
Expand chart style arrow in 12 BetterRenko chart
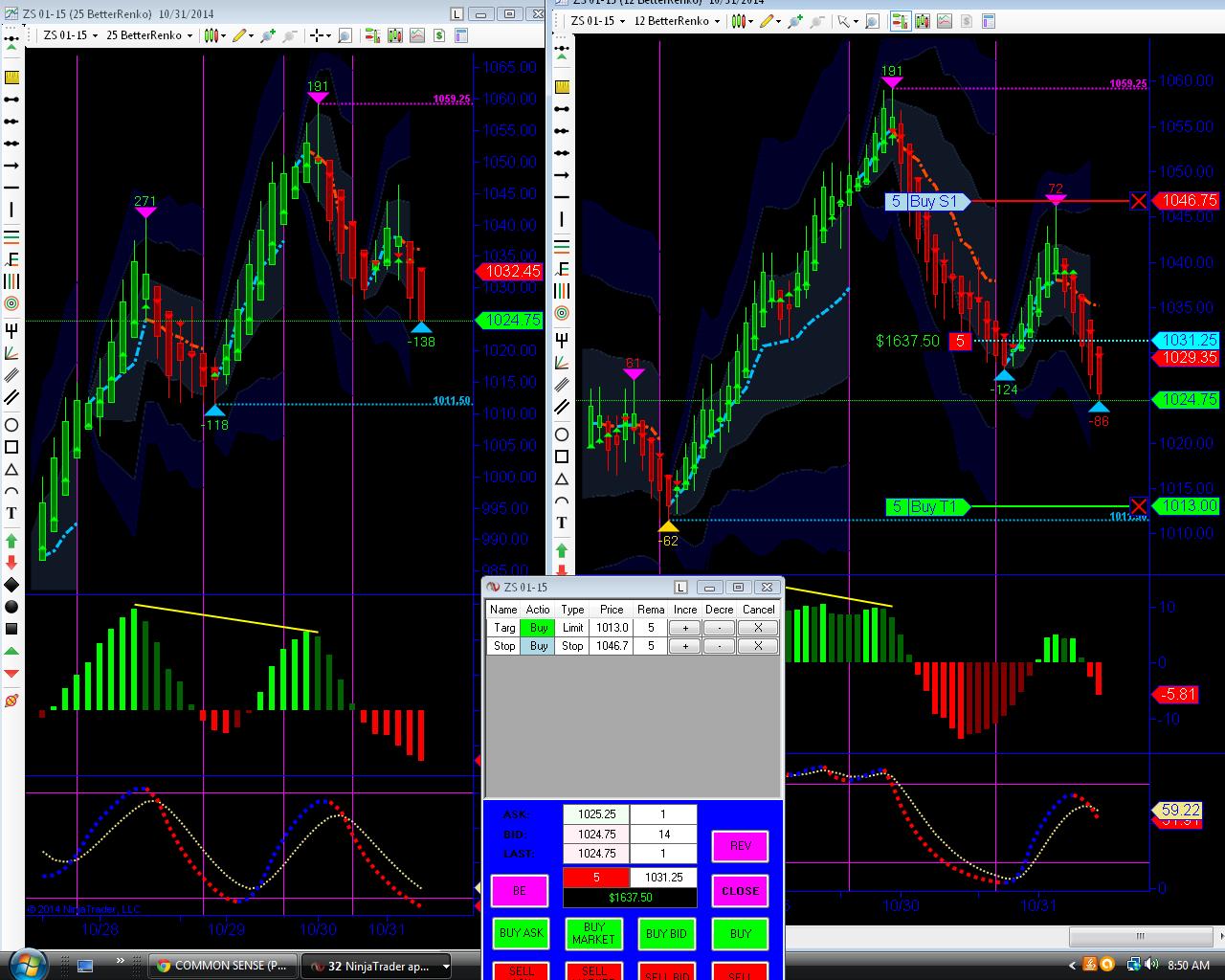[x=750, y=21]
